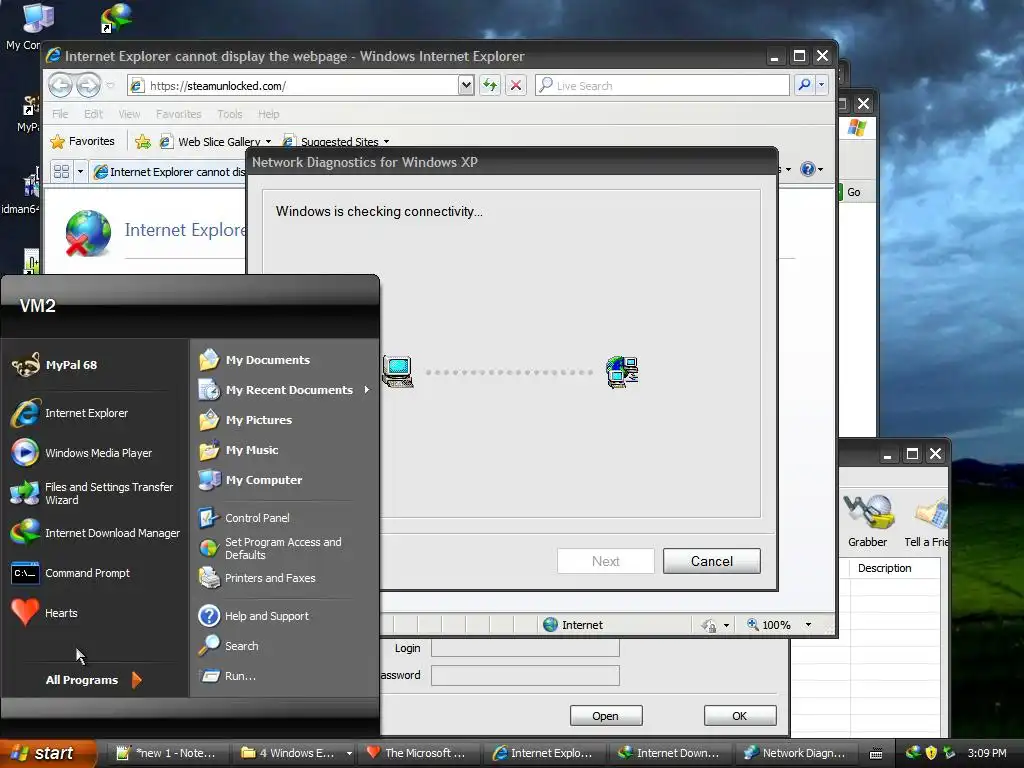Click the Start button
Viewport: 1024px width, 768px height.
coord(47,753)
